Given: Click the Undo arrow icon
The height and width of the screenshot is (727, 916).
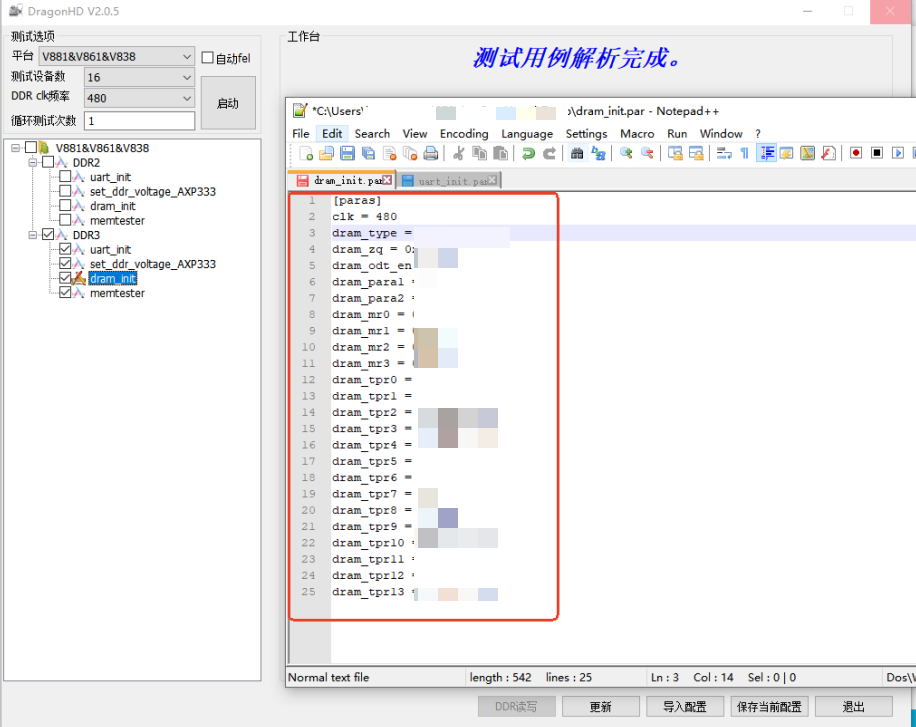Looking at the screenshot, I should point(528,153).
